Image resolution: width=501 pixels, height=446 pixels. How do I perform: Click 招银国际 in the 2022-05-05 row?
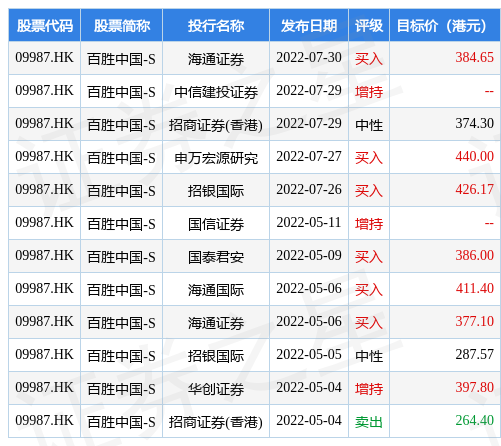point(216,356)
